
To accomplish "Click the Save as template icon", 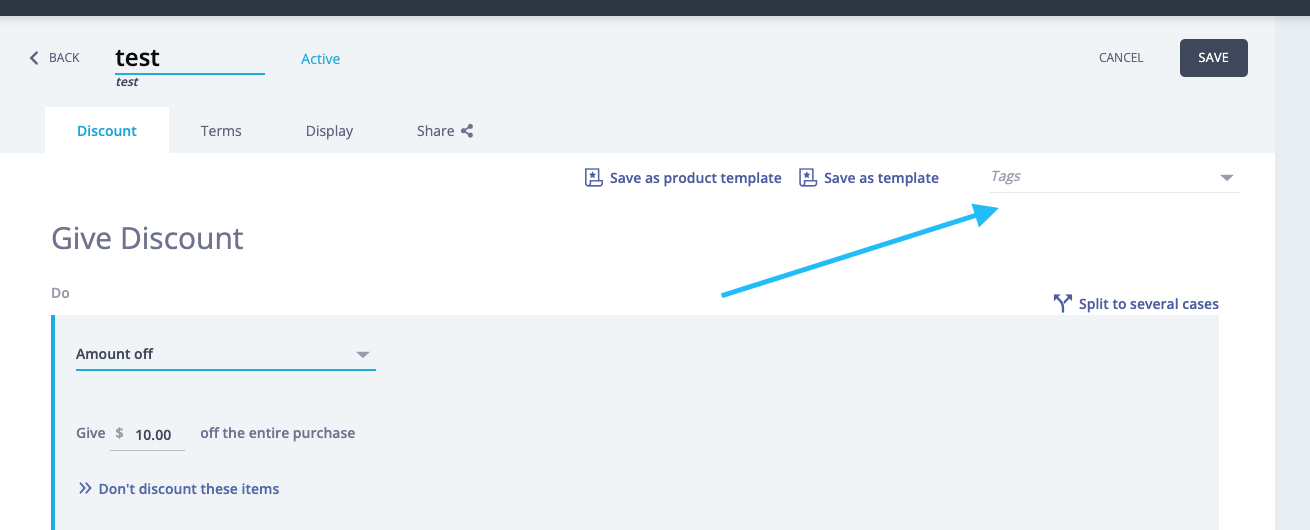I will point(808,178).
